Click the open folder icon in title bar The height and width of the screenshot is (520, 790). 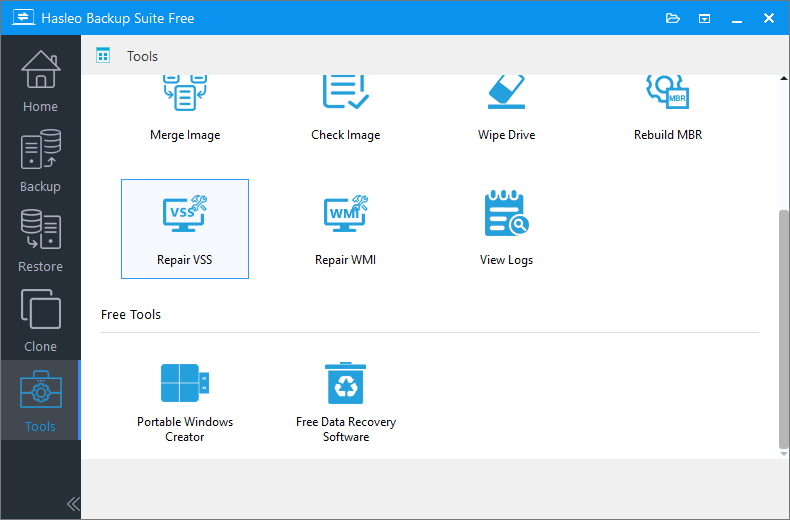[x=673, y=19]
